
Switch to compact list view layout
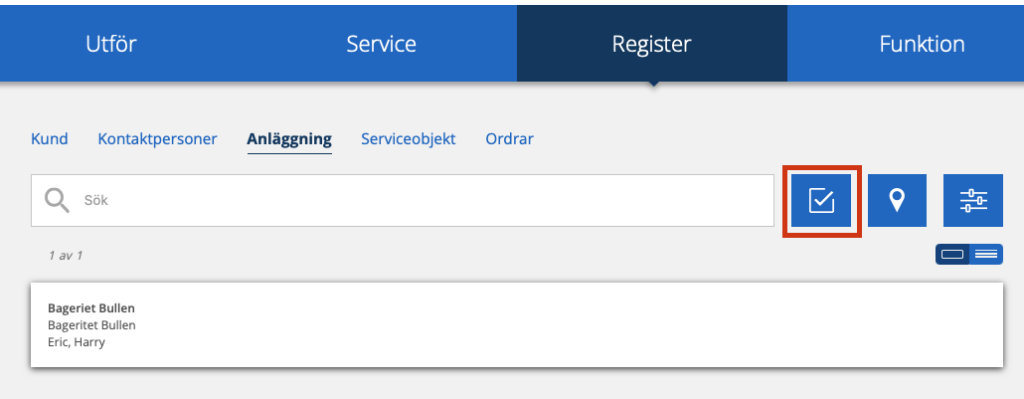click(x=986, y=254)
